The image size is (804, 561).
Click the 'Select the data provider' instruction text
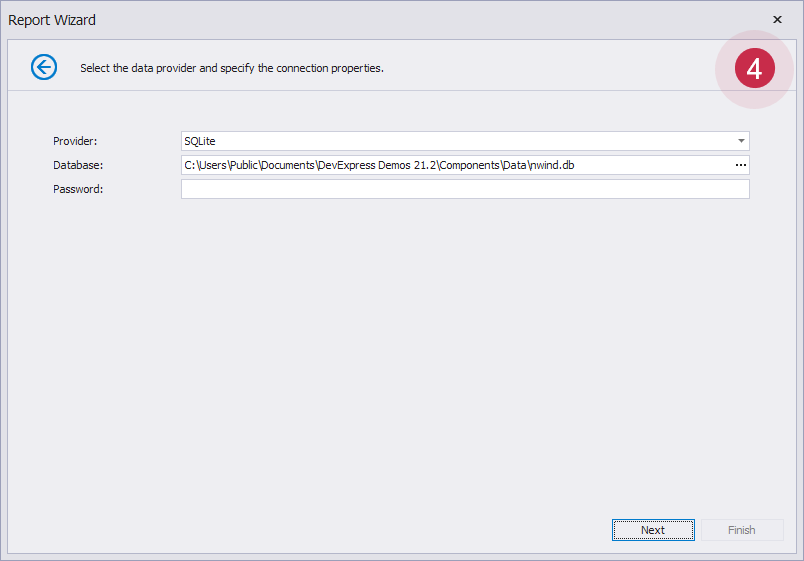pyautogui.click(x=232, y=68)
